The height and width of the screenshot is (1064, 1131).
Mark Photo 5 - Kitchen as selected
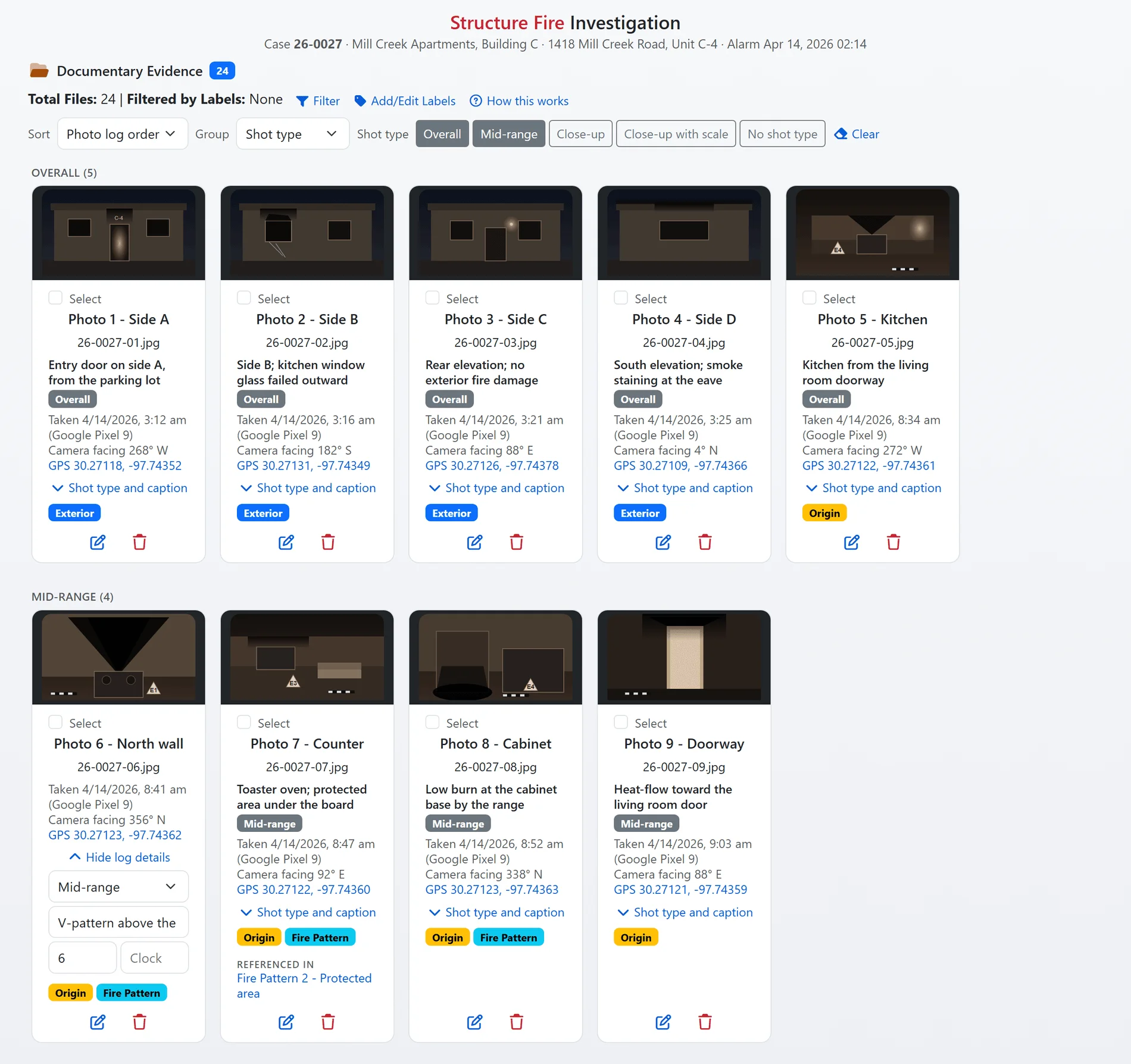tap(810, 298)
